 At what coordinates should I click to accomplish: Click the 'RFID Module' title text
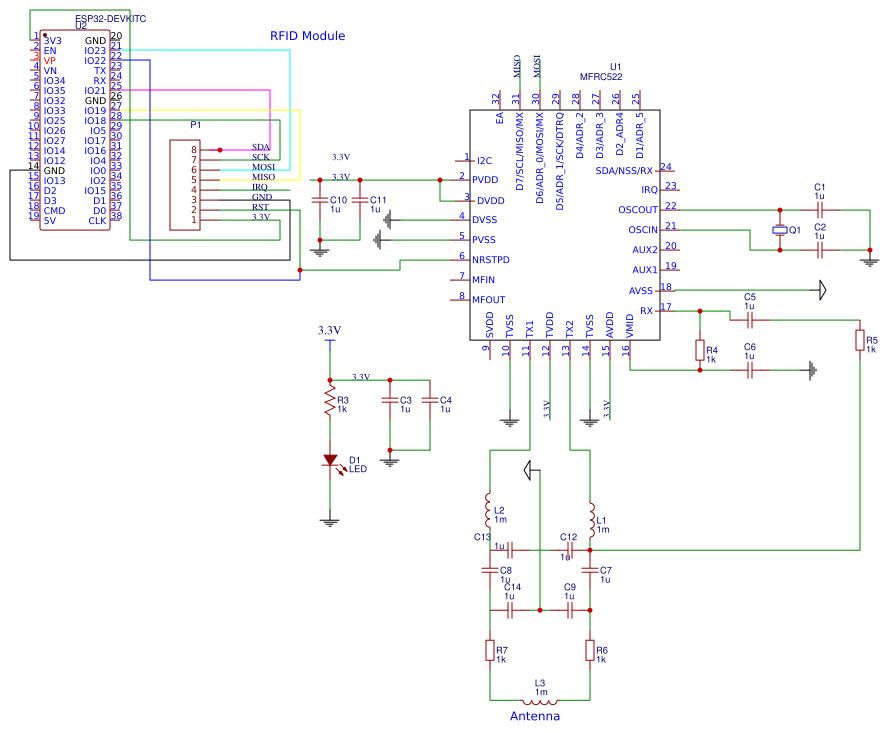tap(307, 36)
